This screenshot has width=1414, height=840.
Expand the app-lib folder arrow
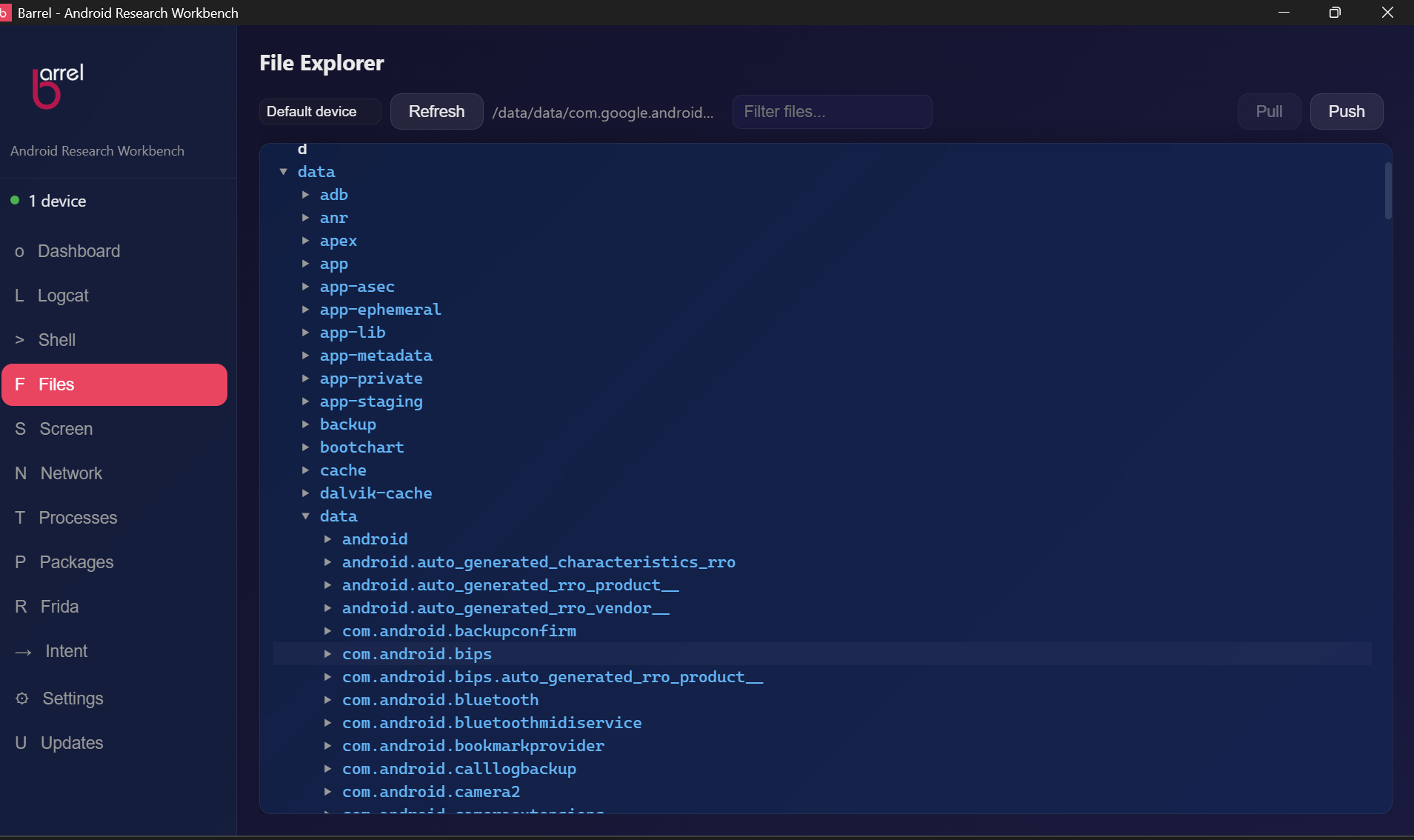click(x=305, y=333)
